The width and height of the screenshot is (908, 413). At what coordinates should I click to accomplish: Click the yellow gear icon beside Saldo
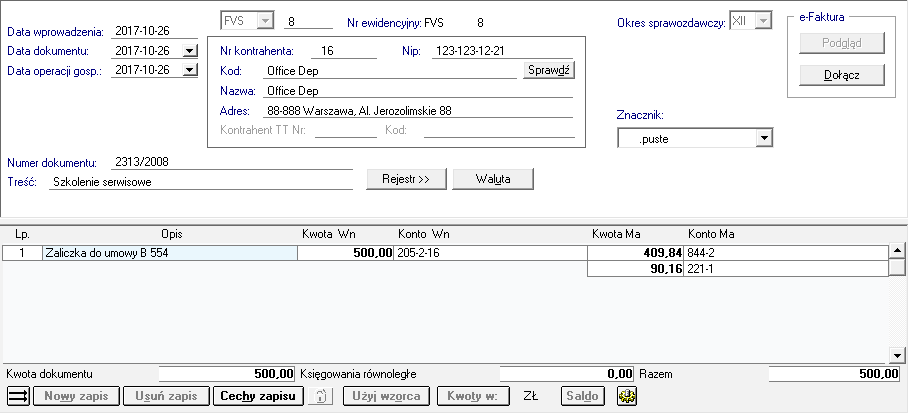(x=627, y=396)
